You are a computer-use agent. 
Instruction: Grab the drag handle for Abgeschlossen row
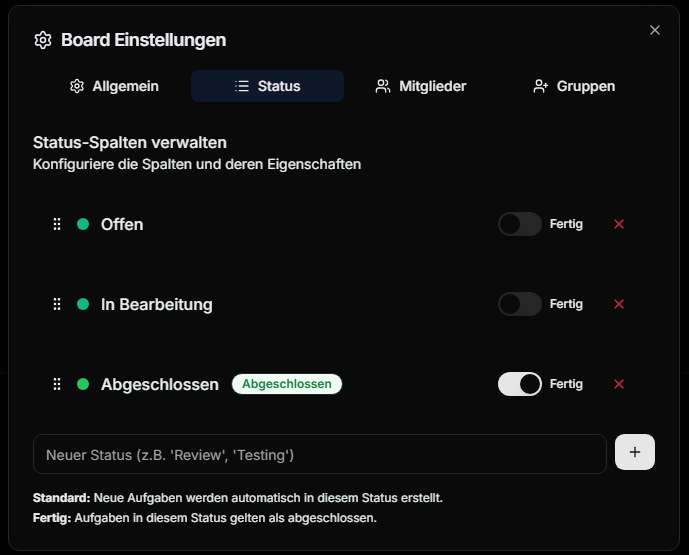pos(57,384)
